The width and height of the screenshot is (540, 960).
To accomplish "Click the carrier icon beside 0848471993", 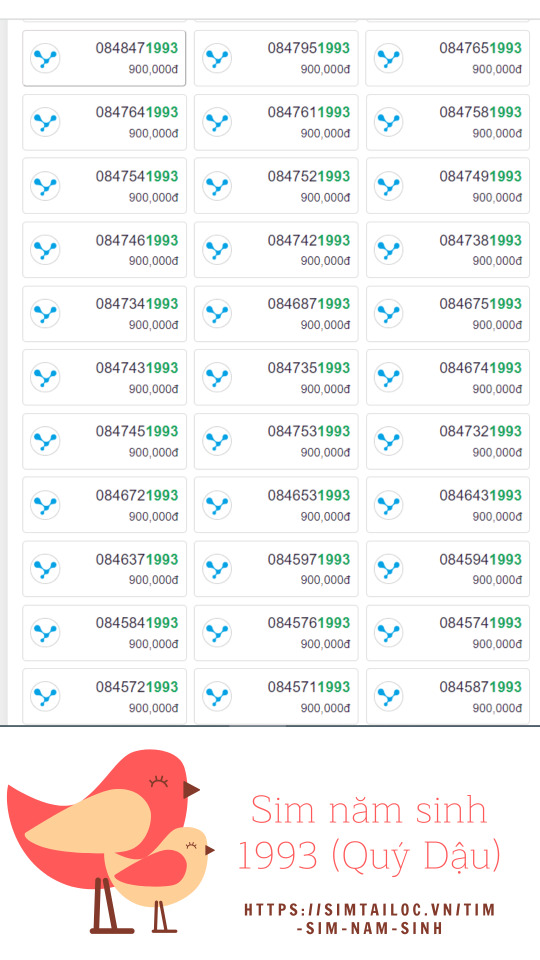I will [x=45, y=58].
